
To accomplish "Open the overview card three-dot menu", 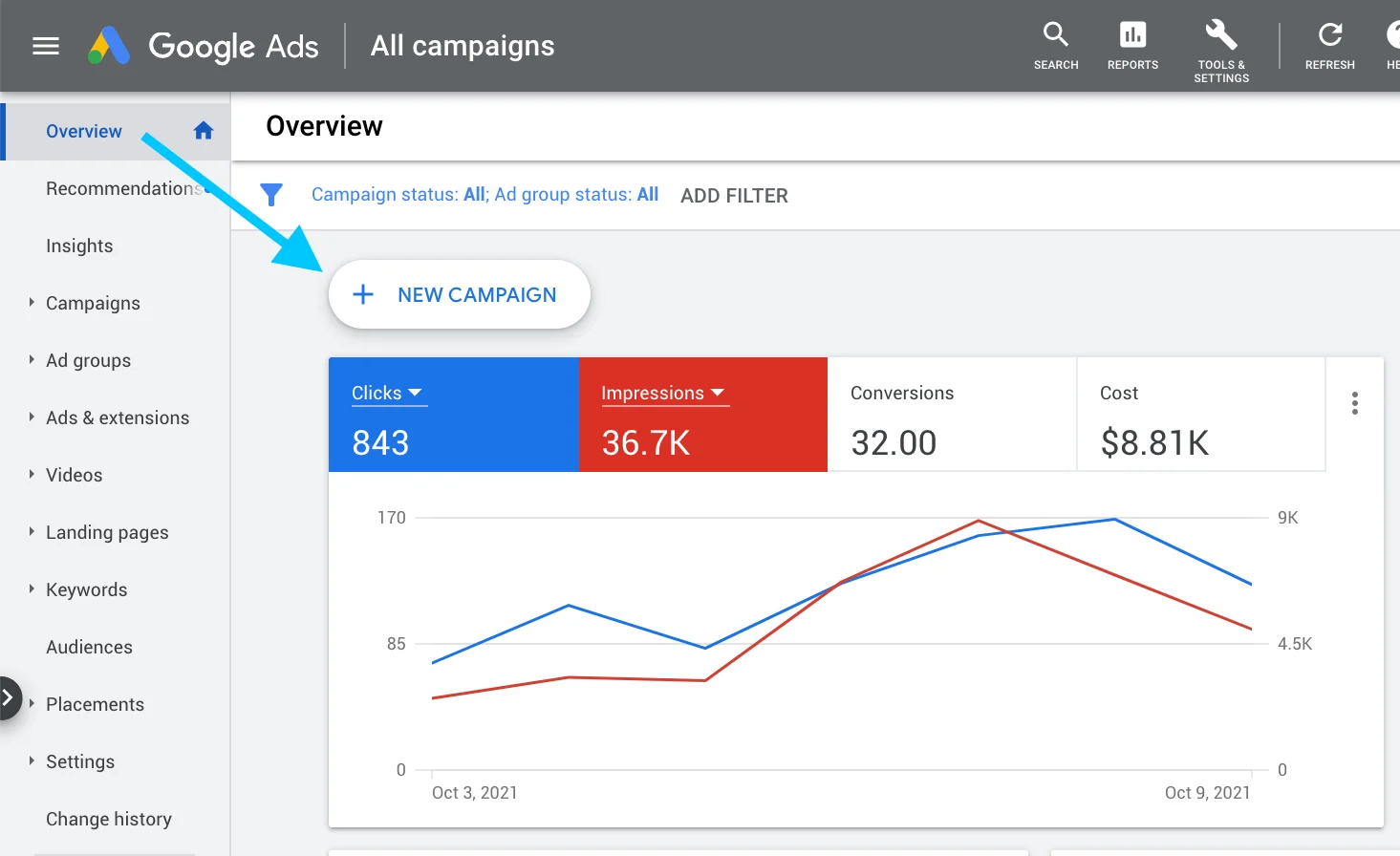I will (1354, 403).
